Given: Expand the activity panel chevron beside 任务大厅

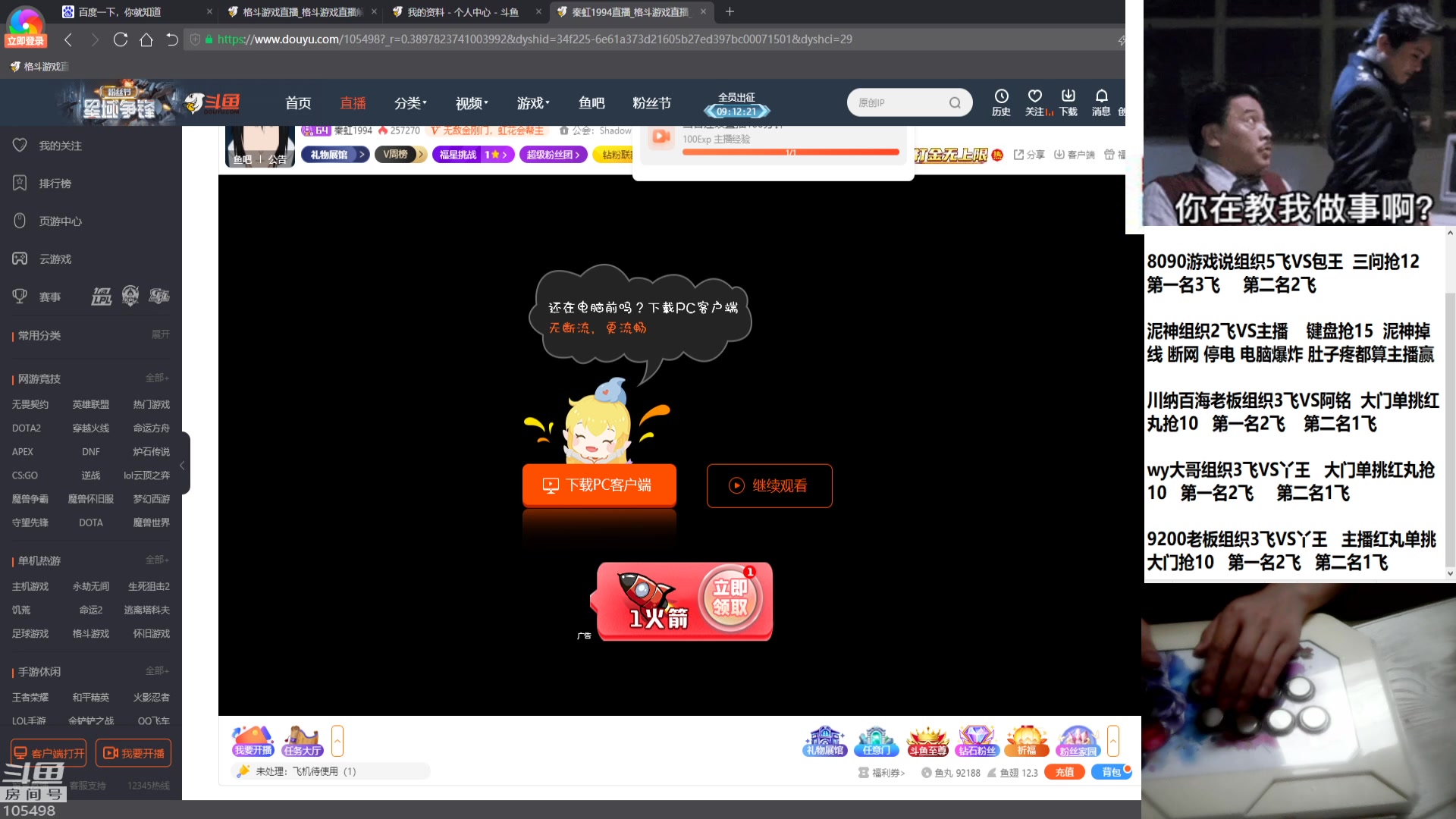Looking at the screenshot, I should (x=337, y=741).
